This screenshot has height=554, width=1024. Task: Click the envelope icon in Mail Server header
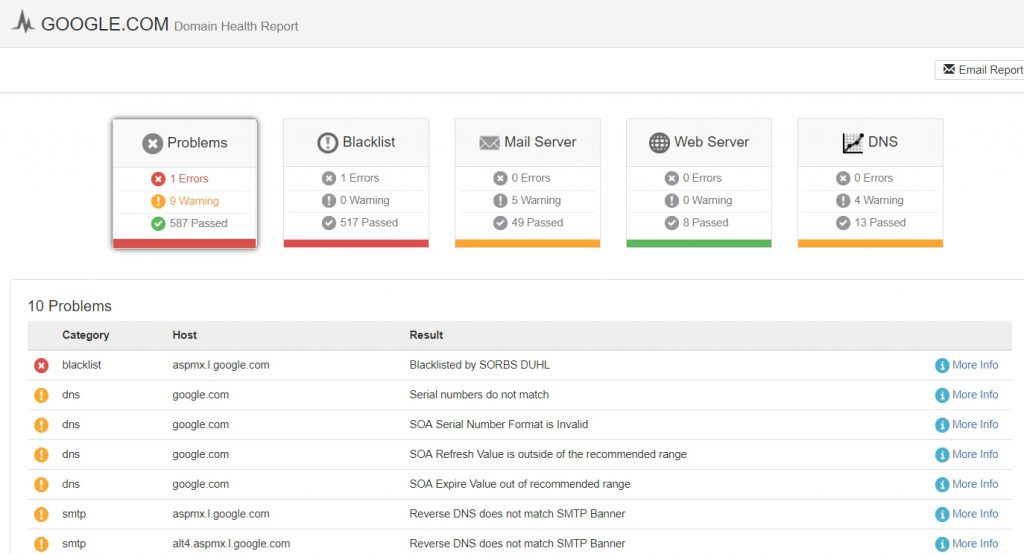[489, 142]
